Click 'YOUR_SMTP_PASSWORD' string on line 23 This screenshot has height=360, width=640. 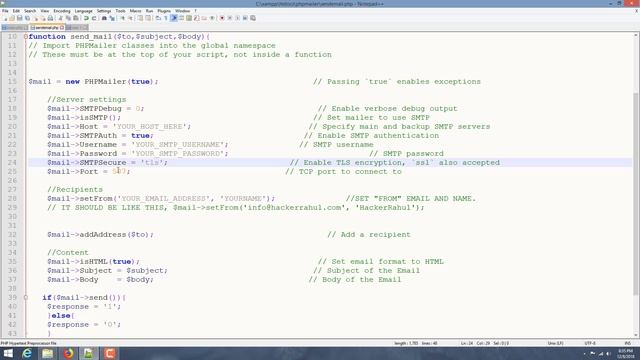tap(178, 153)
